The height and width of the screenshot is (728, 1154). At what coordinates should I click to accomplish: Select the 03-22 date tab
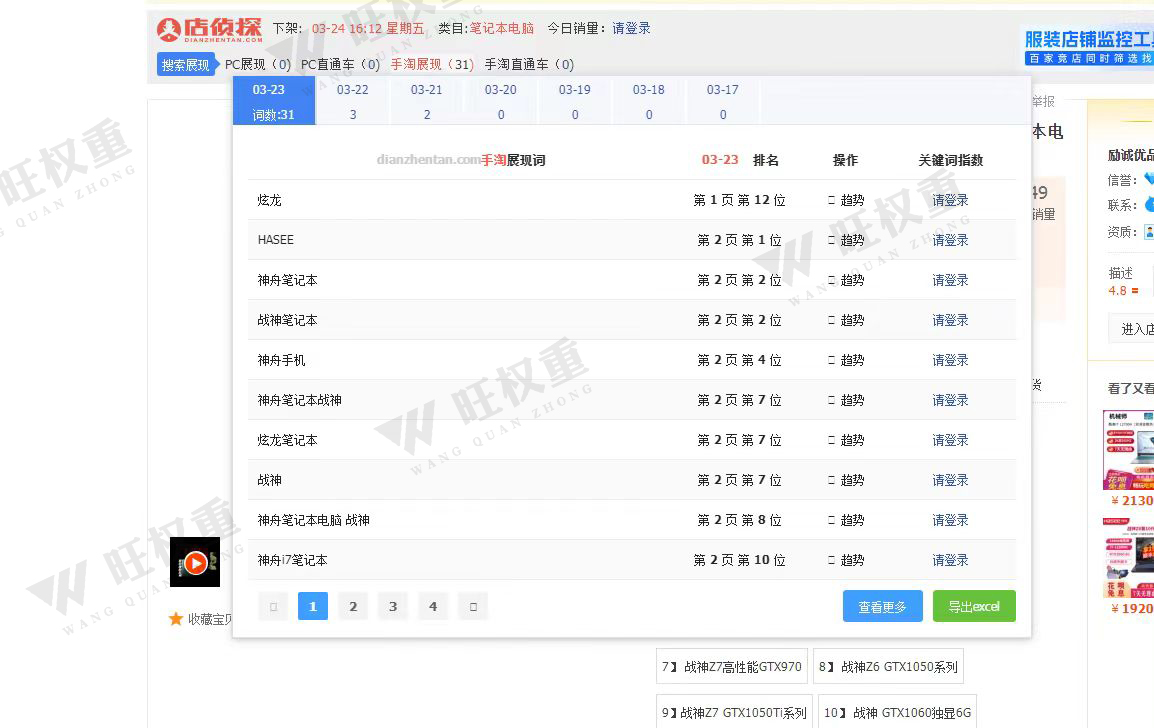pyautogui.click(x=353, y=101)
